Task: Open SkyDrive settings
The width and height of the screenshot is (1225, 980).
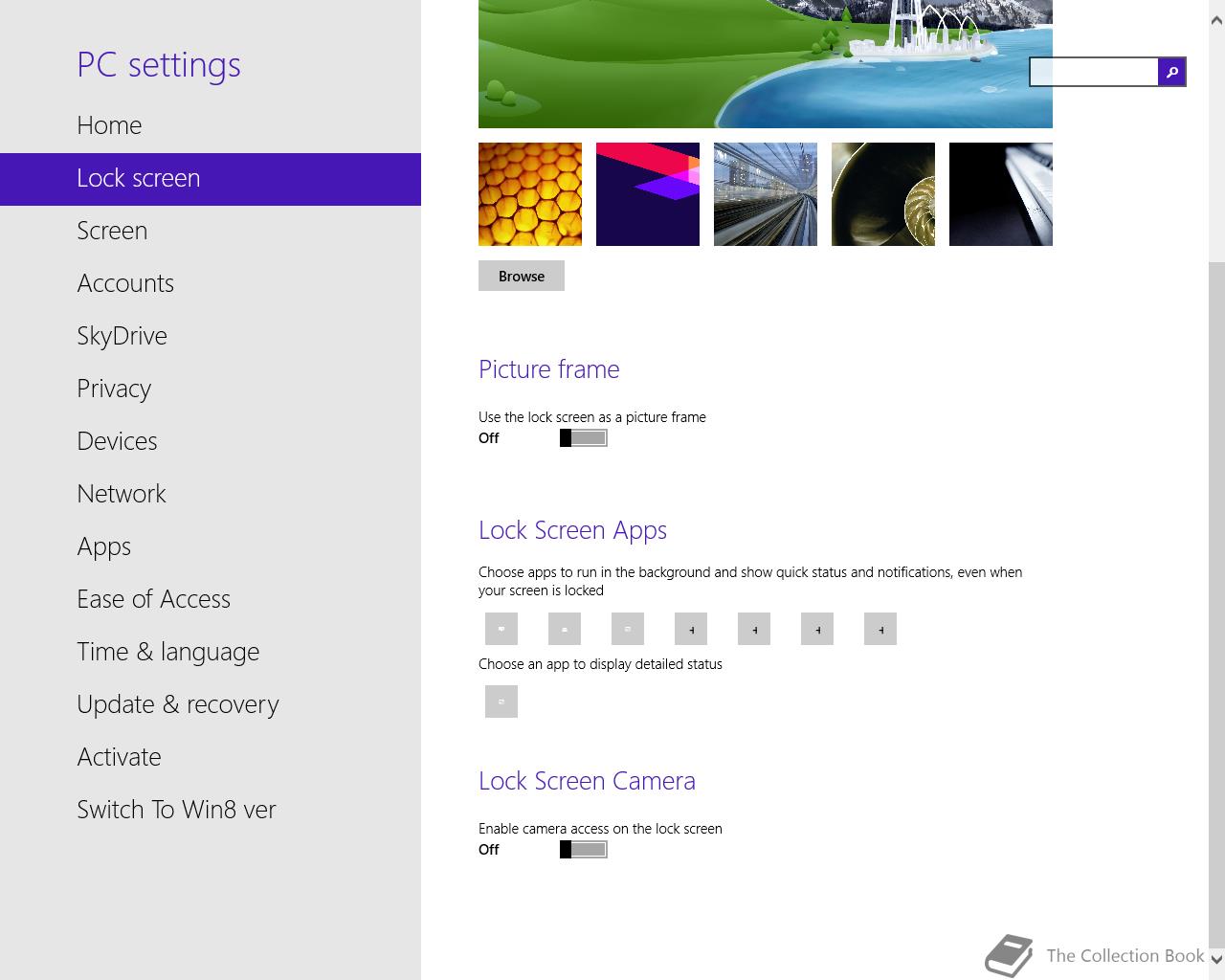Action: 211,337
